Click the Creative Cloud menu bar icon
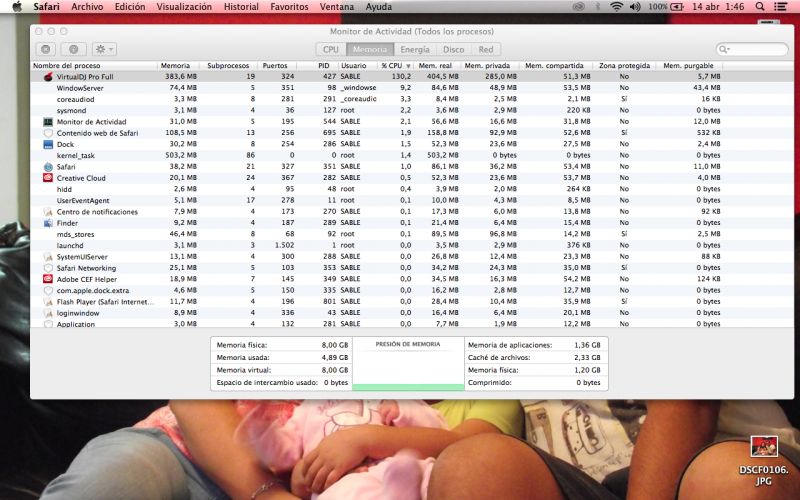800x500 pixels. pyautogui.click(x=578, y=7)
